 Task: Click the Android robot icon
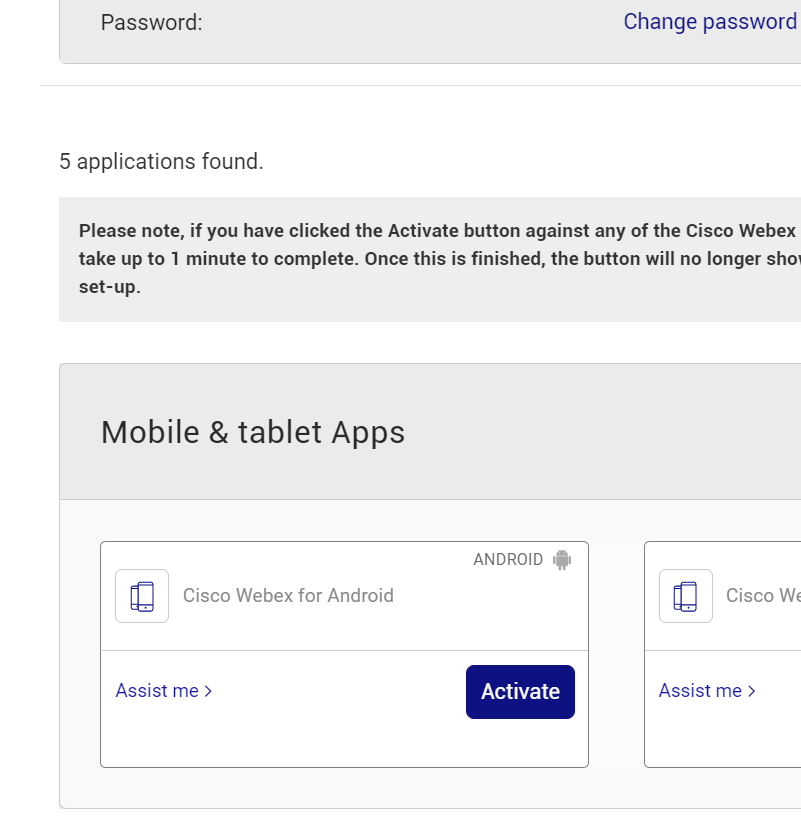pos(562,560)
